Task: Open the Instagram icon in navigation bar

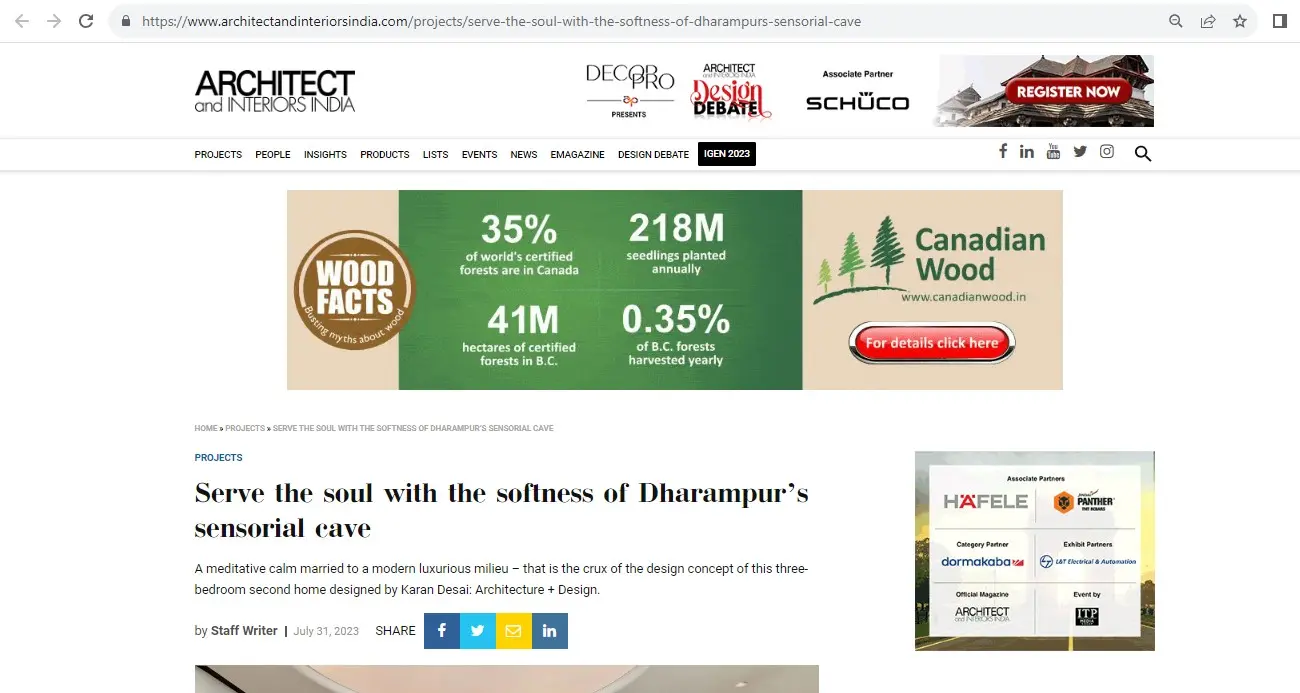Action: tap(1107, 152)
